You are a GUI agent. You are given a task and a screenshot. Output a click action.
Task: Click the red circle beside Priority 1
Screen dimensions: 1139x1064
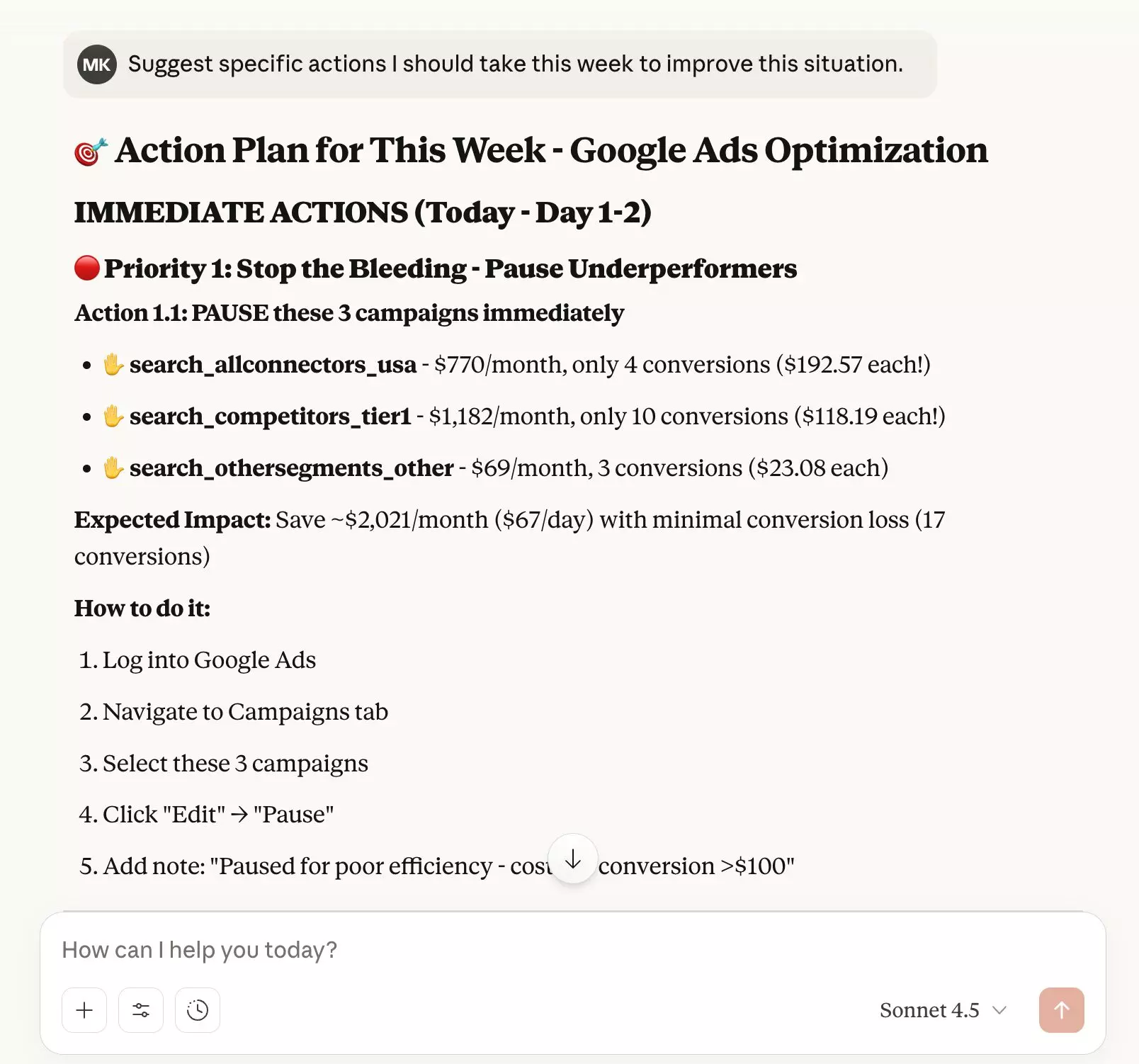tap(87, 268)
